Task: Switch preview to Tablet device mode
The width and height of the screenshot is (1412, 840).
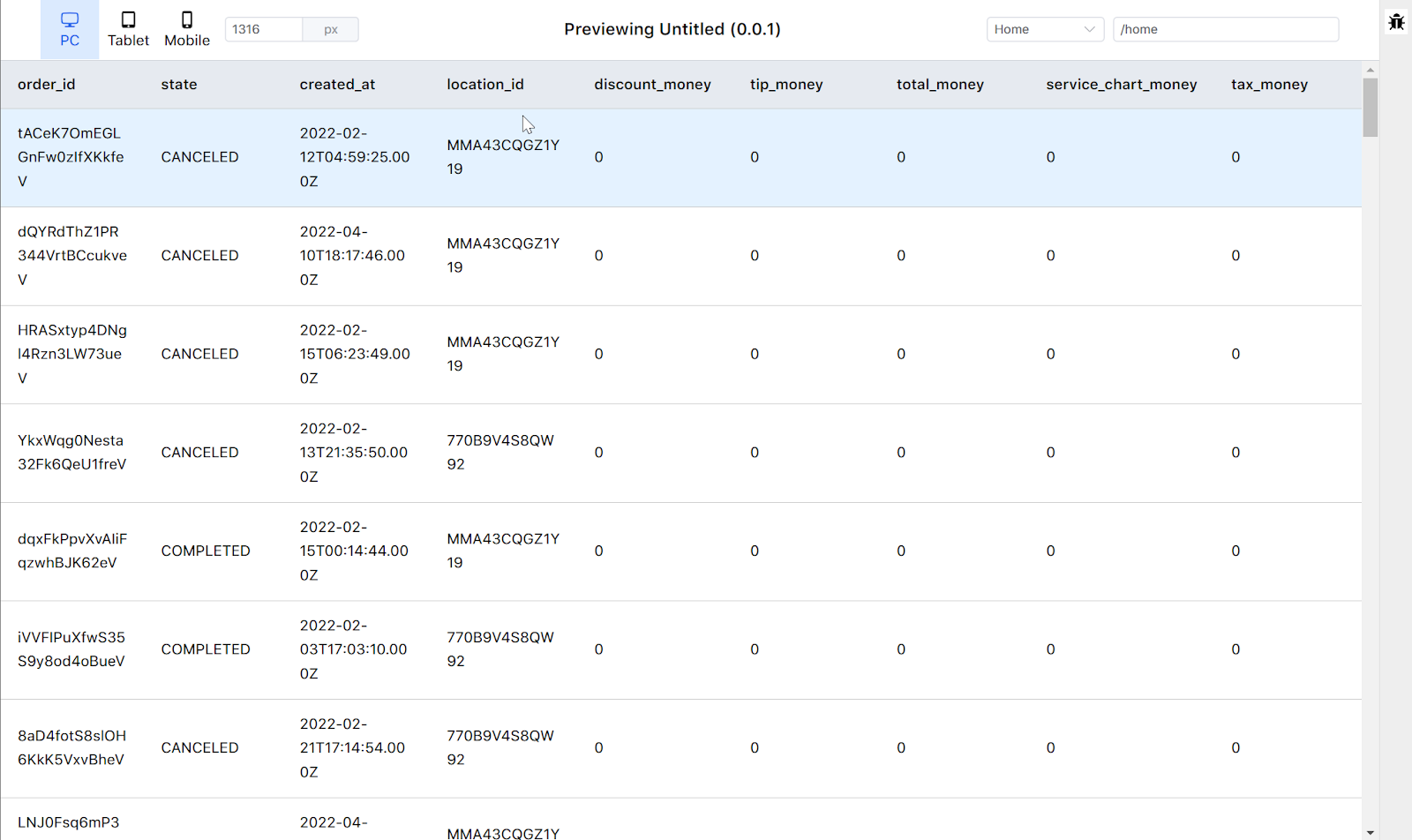Action: (128, 30)
